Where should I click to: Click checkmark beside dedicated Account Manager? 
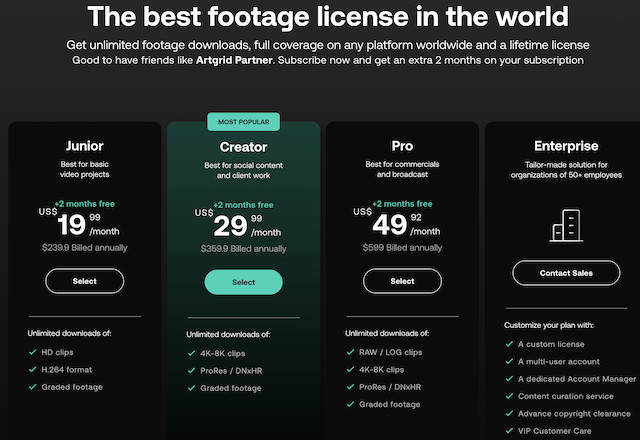[x=509, y=378]
